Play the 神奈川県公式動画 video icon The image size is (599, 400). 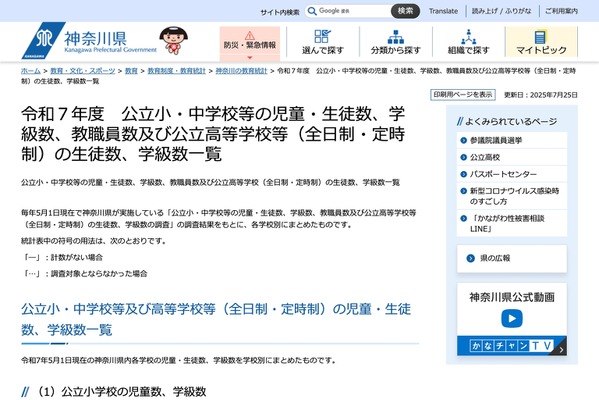[x=512, y=318]
